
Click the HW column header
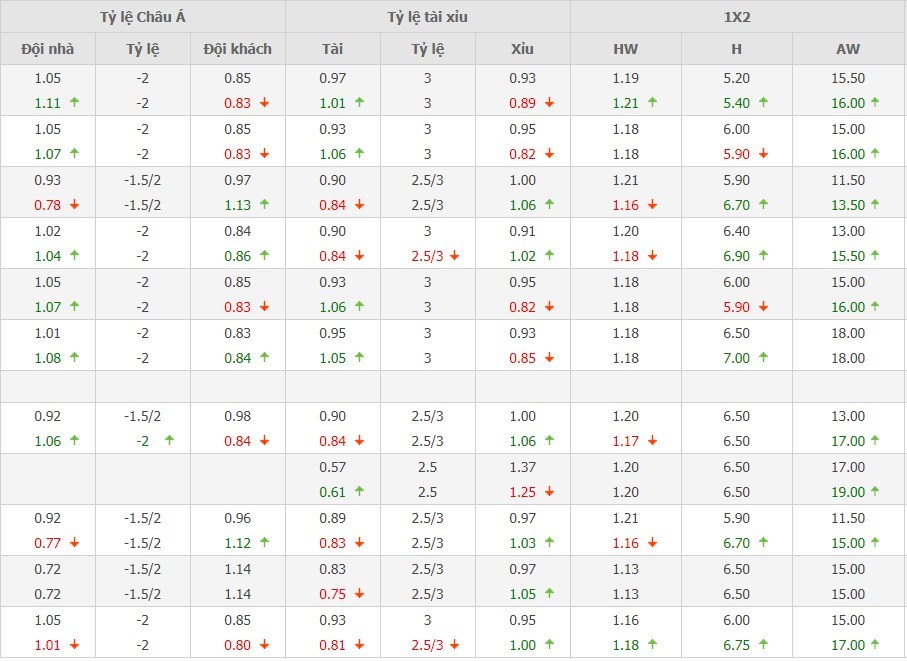pyautogui.click(x=626, y=48)
